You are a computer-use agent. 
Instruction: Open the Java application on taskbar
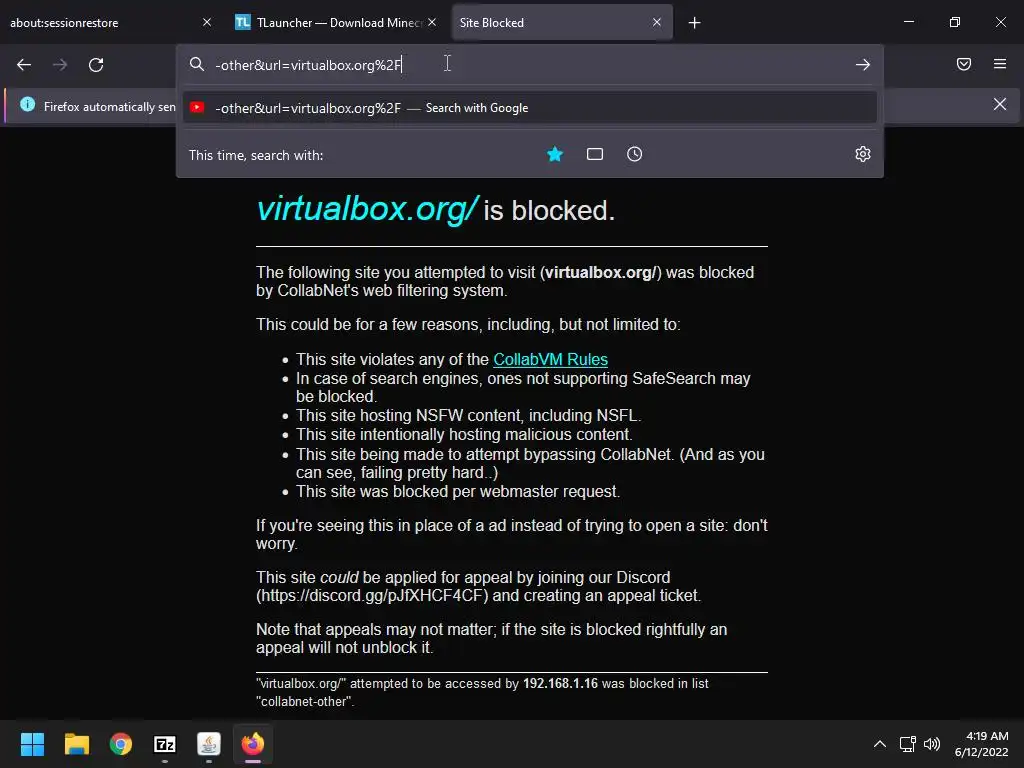coord(209,744)
